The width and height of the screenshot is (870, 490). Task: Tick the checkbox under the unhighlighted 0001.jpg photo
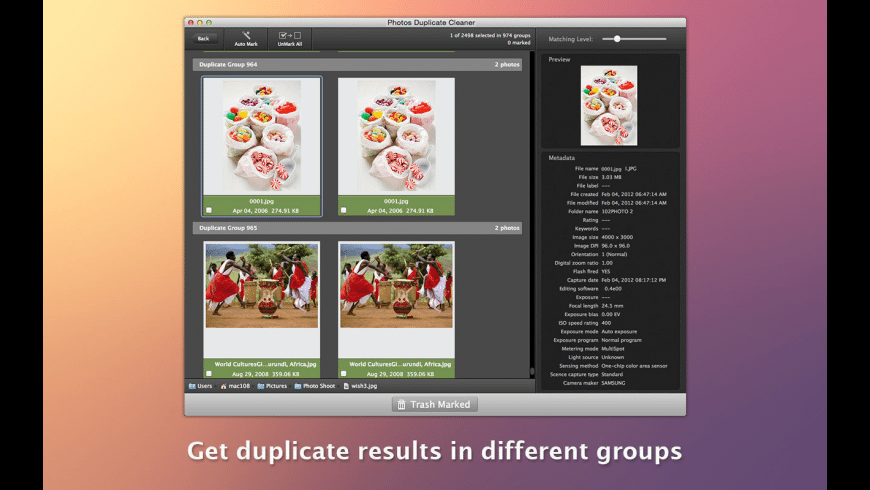point(343,210)
